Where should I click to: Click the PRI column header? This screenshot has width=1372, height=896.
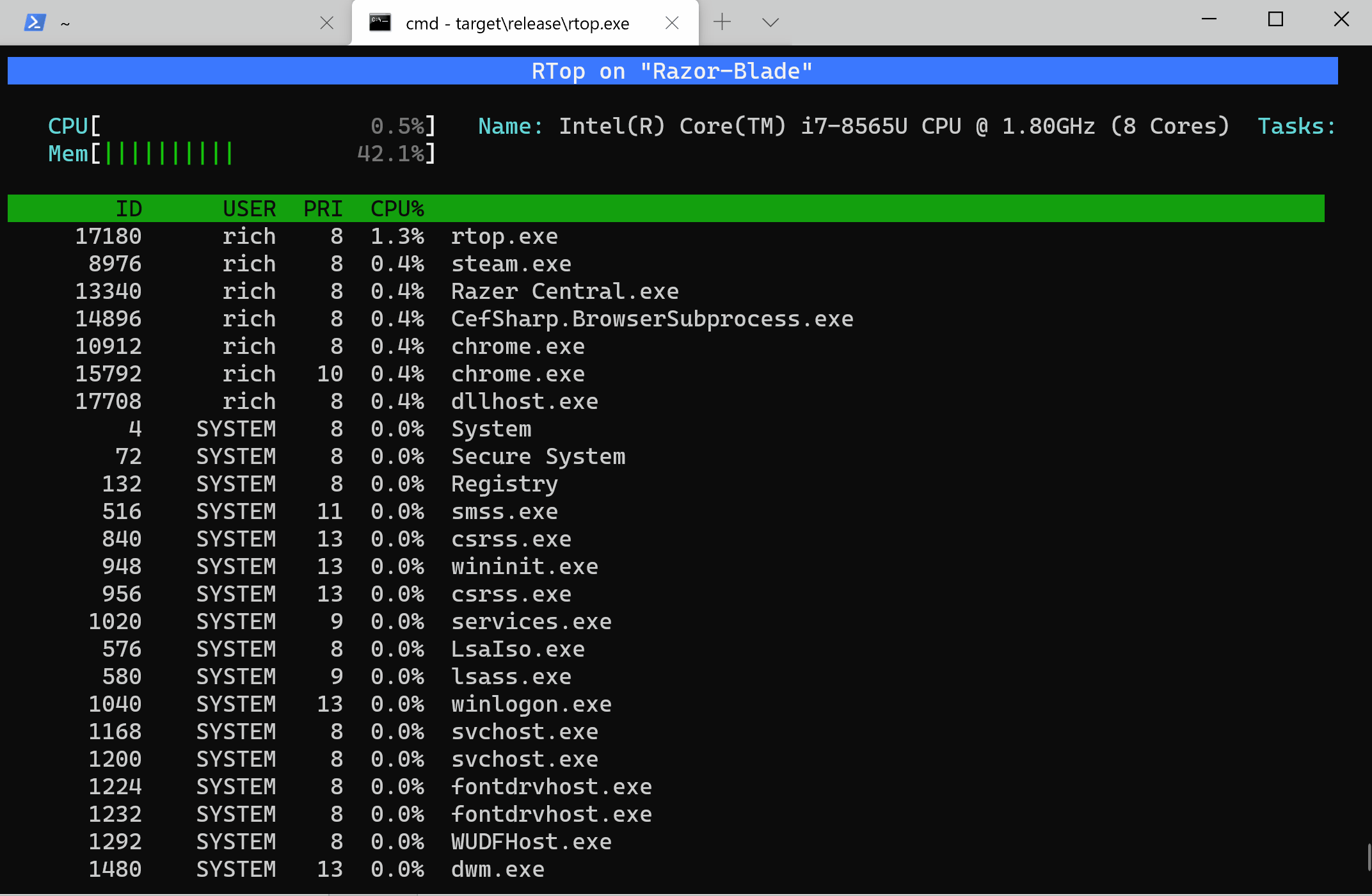click(x=323, y=209)
